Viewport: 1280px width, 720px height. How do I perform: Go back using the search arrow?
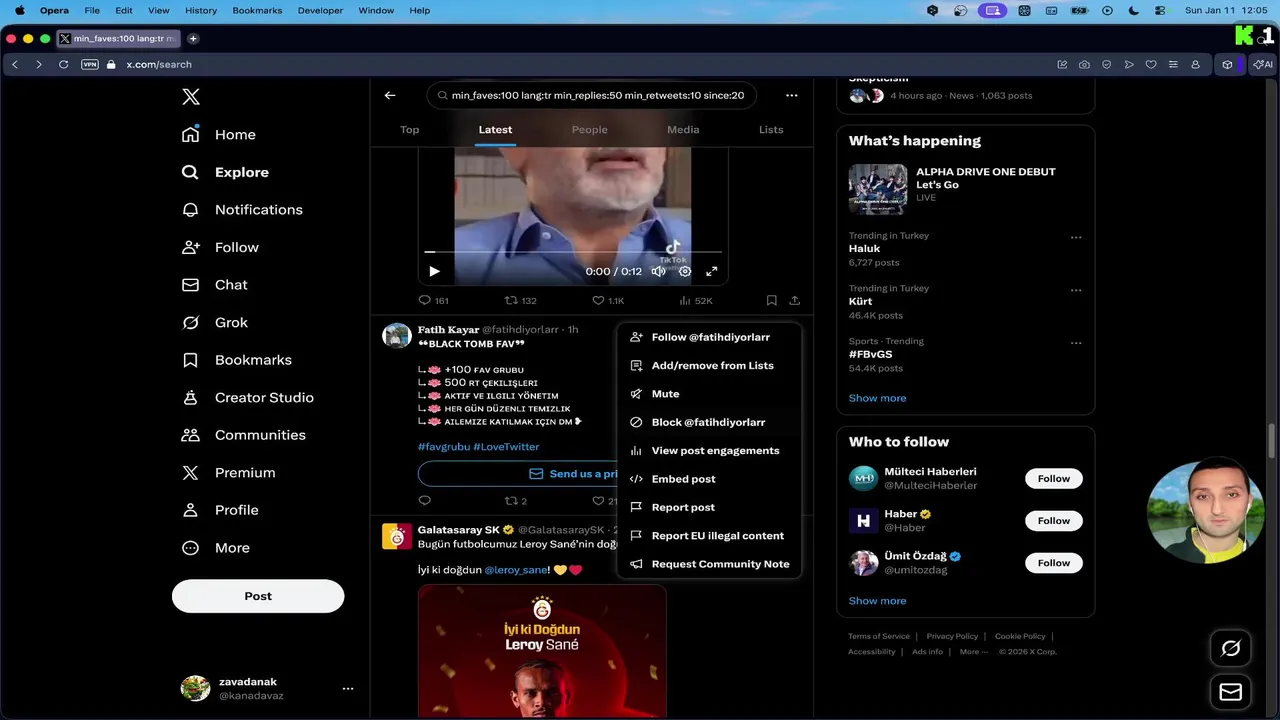coord(390,96)
